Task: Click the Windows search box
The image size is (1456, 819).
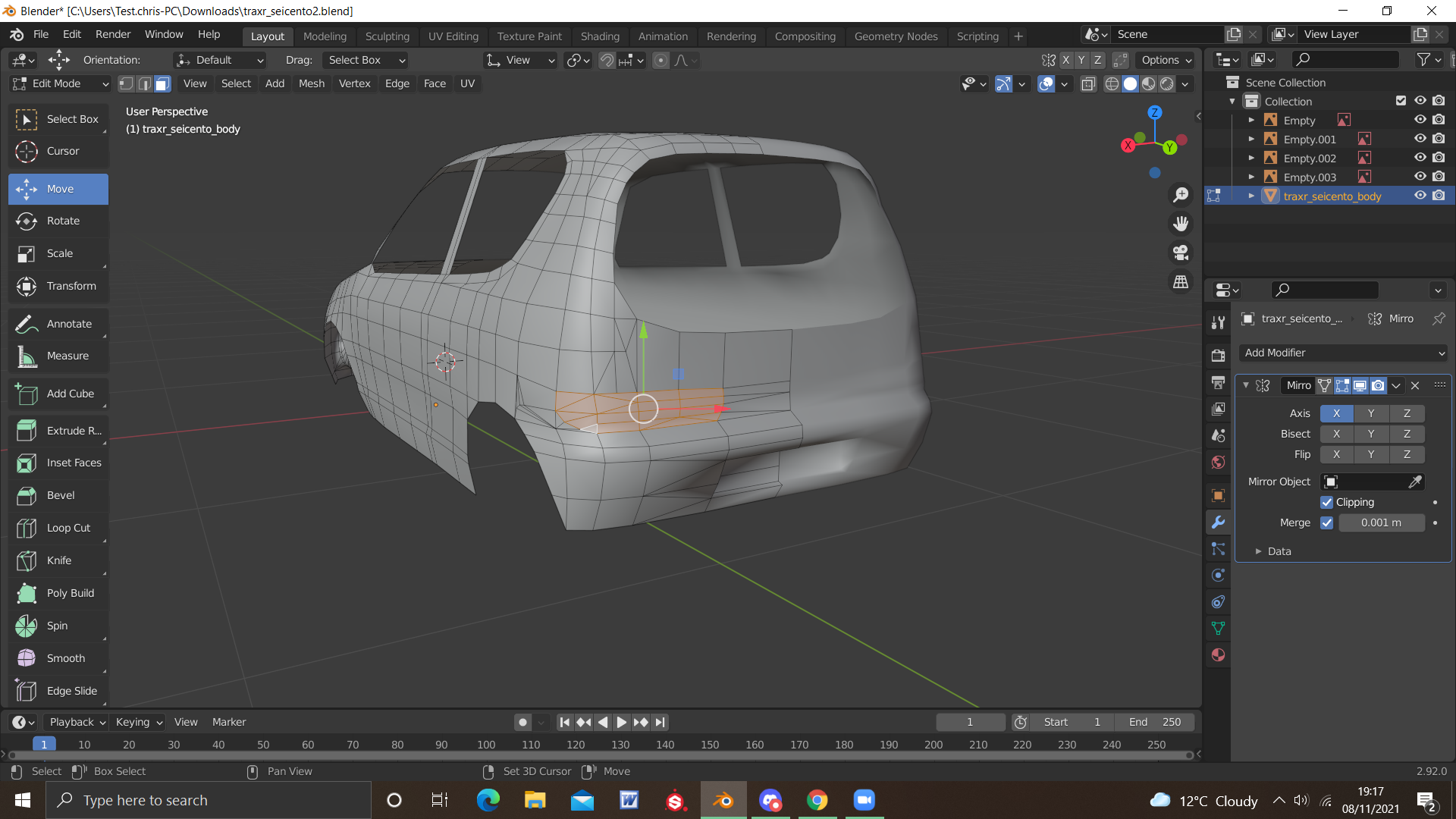Action: 209,800
